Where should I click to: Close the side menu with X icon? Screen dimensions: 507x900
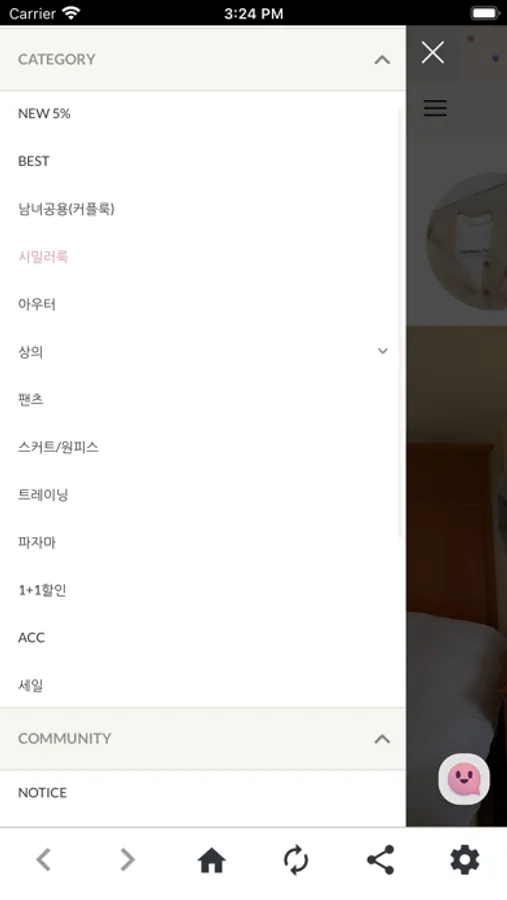tap(432, 52)
